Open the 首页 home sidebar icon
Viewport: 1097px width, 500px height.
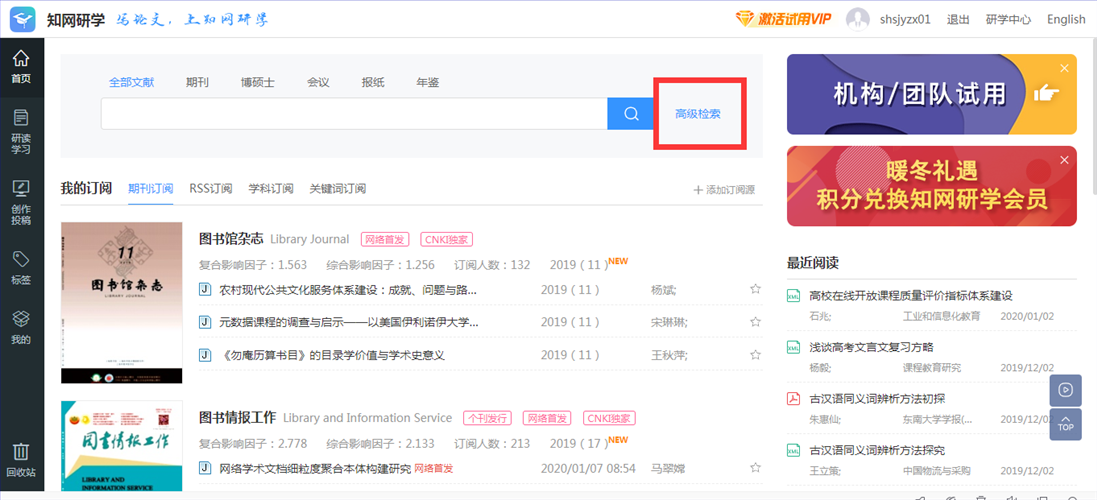(x=22, y=66)
